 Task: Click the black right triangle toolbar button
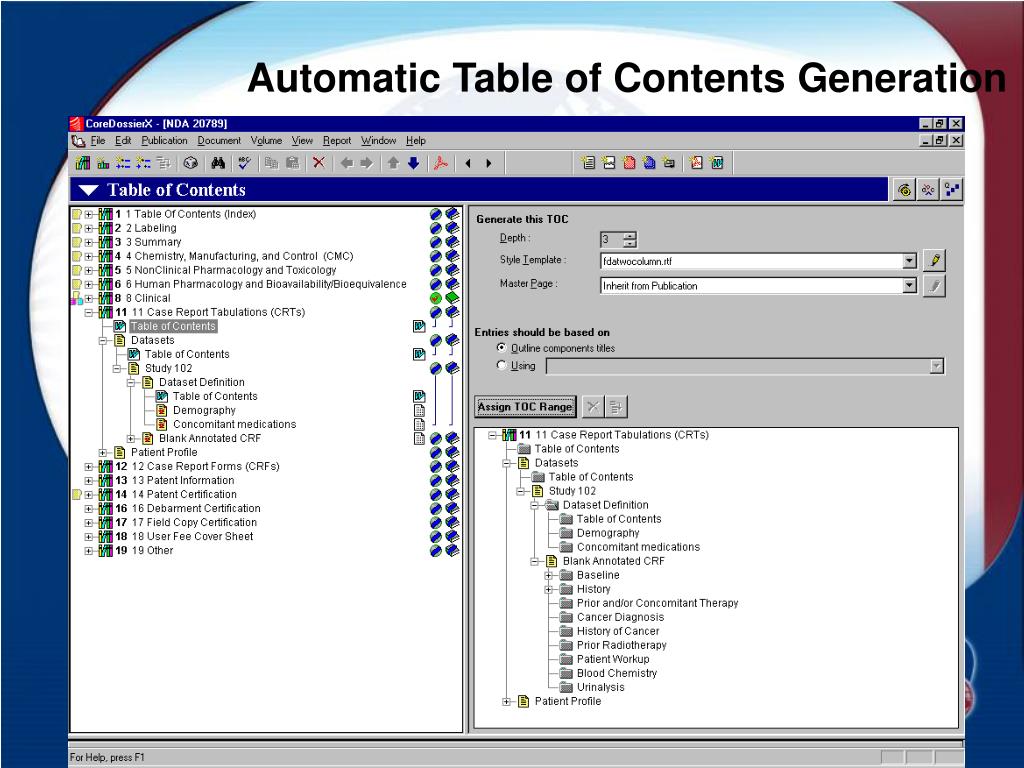488,163
